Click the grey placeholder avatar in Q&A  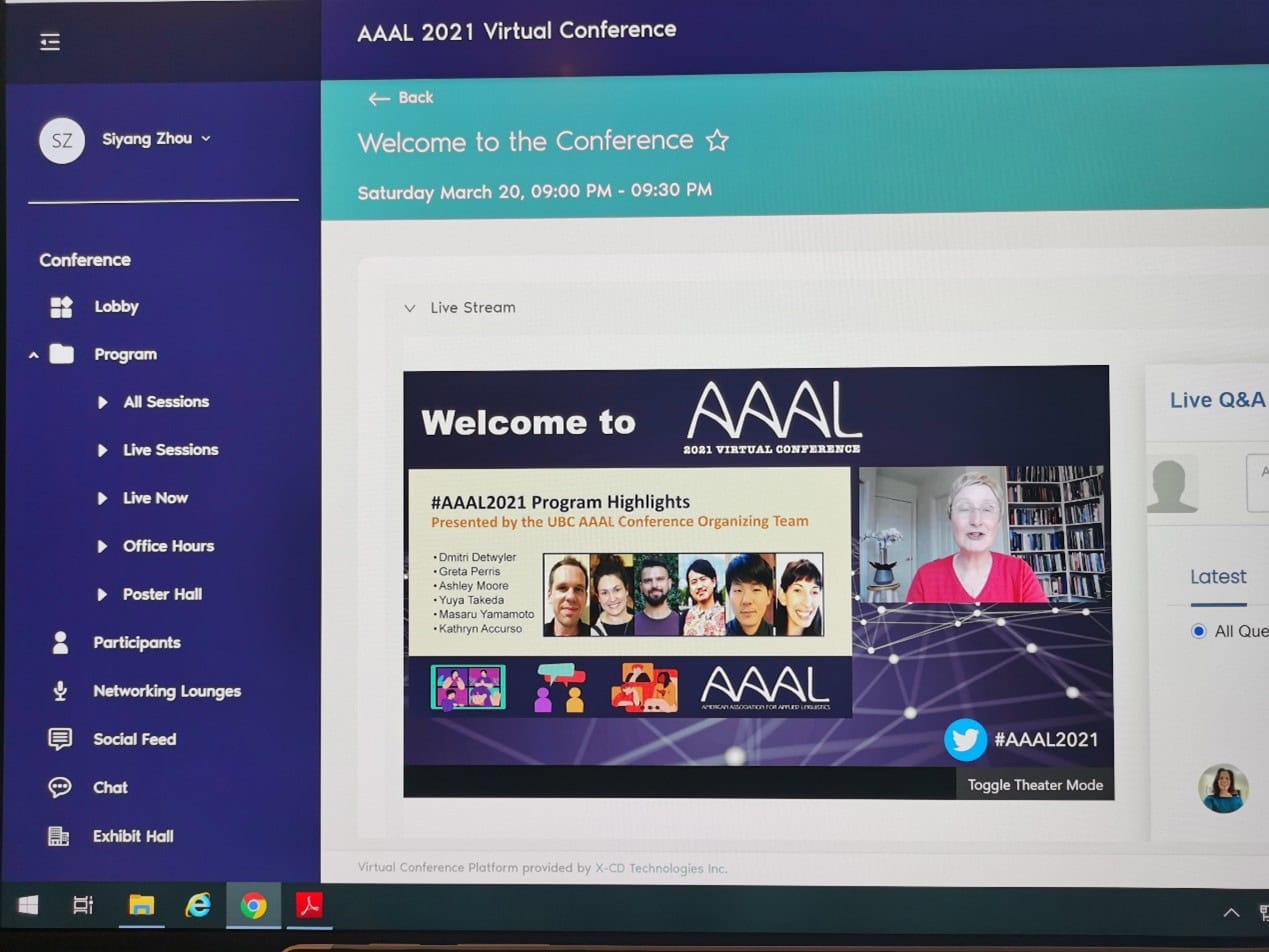[x=1172, y=484]
